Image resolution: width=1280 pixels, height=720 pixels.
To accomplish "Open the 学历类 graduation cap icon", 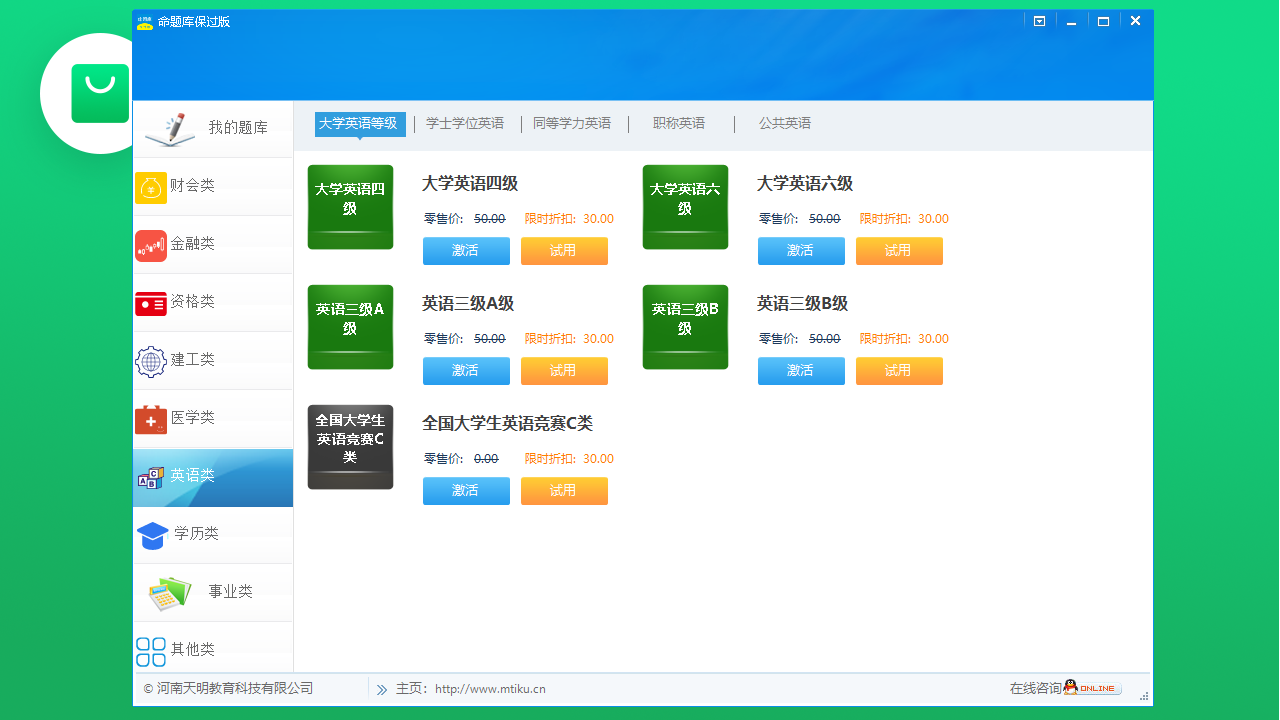I will point(151,535).
